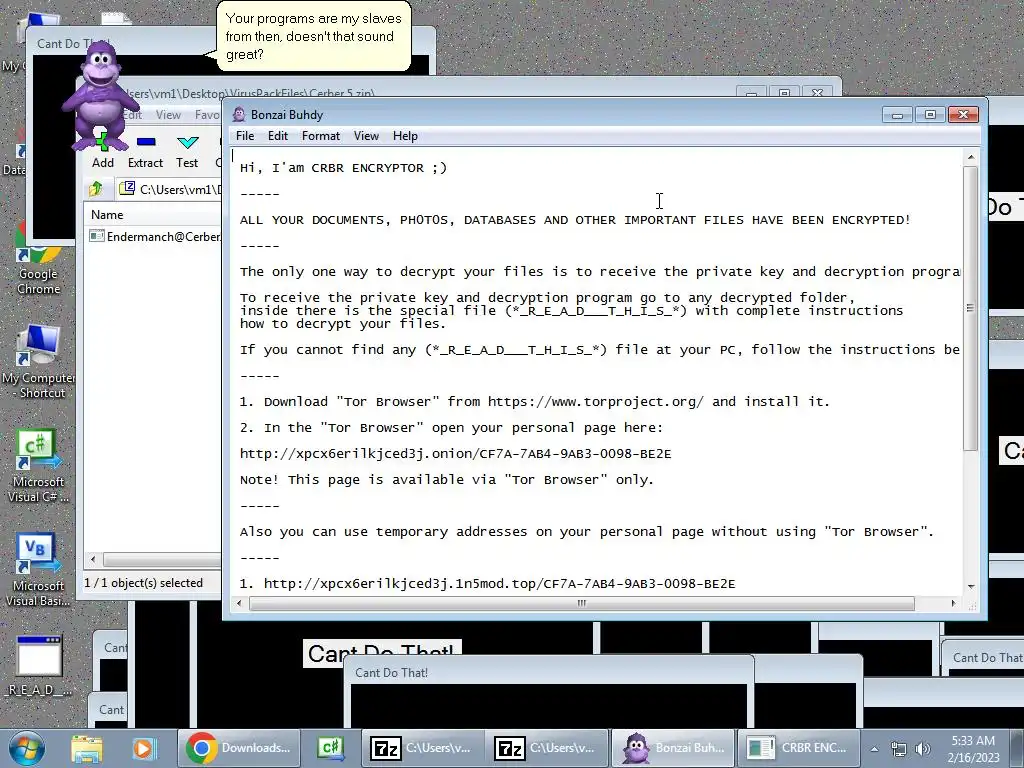
Task: Open the _R_E_A_D_ file on desktop
Action: click(38, 665)
